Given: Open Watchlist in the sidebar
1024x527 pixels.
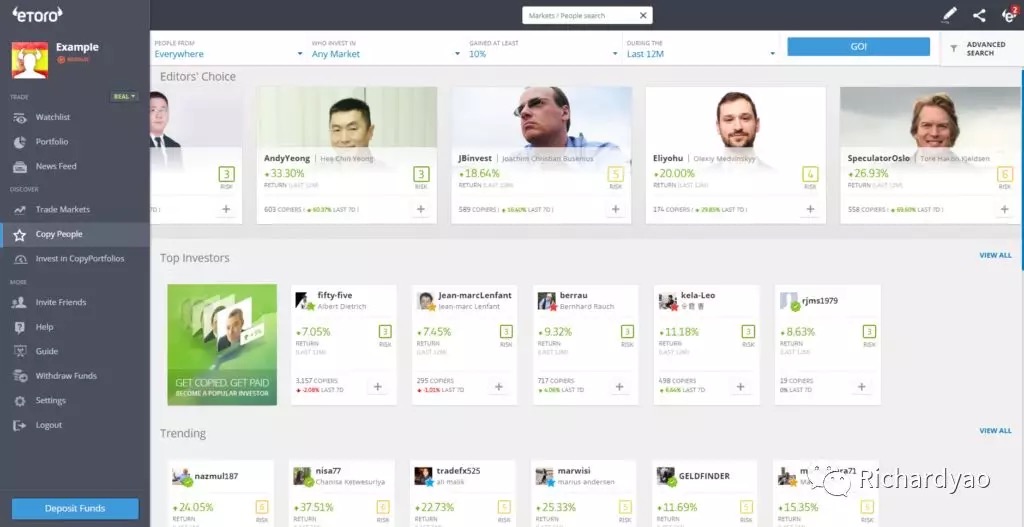Looking at the screenshot, I should [x=53, y=117].
